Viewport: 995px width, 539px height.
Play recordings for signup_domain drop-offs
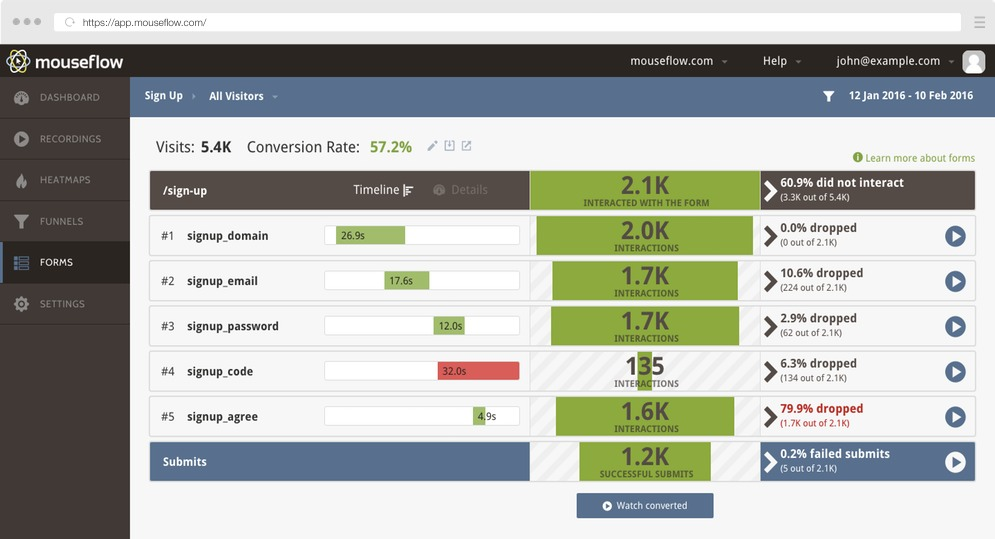pyautogui.click(x=955, y=236)
